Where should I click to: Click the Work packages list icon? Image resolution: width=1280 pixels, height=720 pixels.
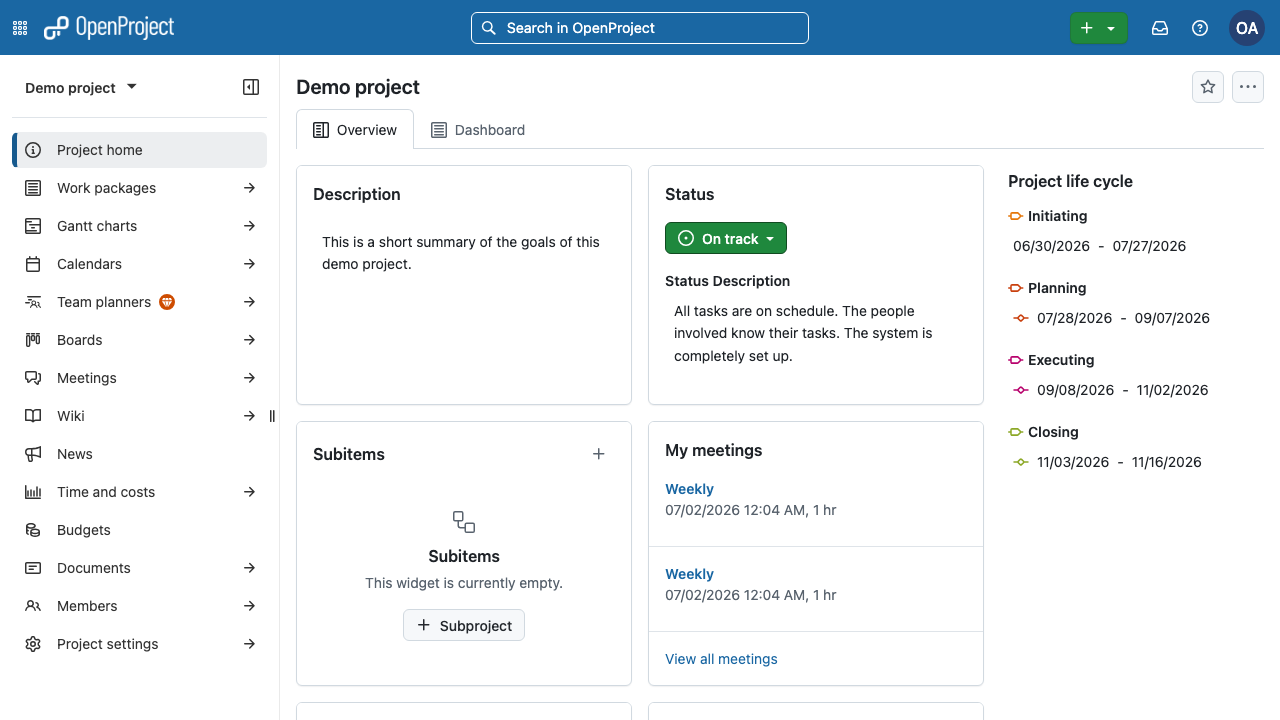click(x=33, y=188)
